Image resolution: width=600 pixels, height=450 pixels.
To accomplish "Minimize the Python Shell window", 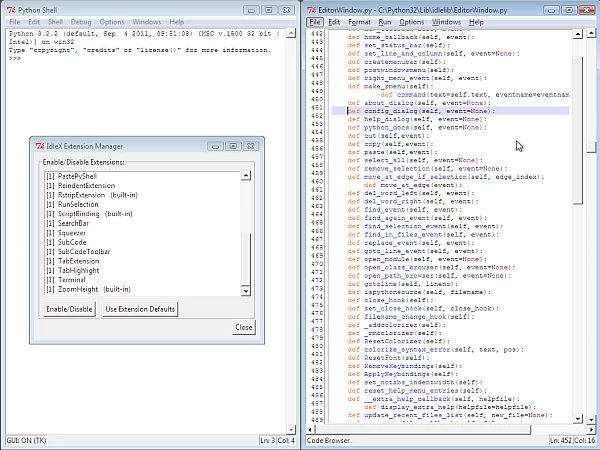I will 251,10.
